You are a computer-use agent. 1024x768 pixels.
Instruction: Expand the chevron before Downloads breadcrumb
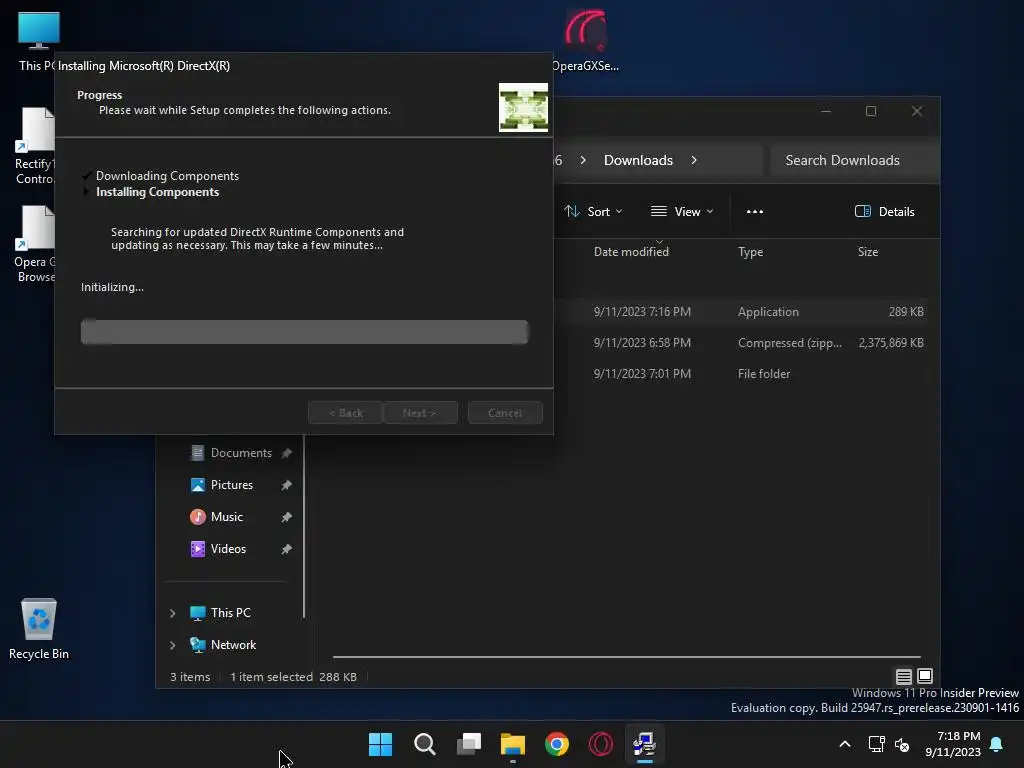tap(583, 161)
